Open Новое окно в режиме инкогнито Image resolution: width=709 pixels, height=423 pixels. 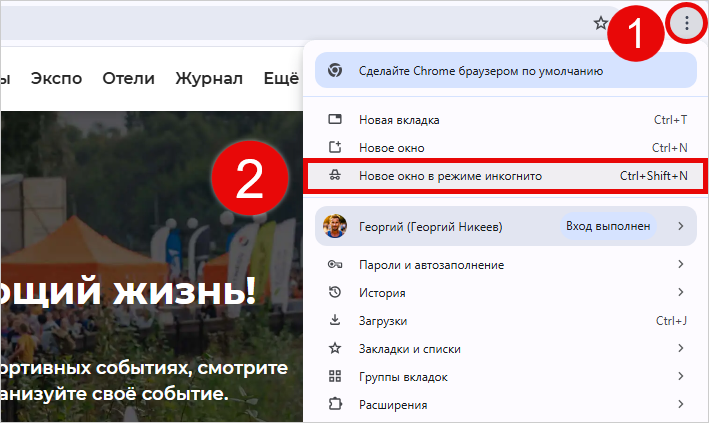[x=506, y=176]
